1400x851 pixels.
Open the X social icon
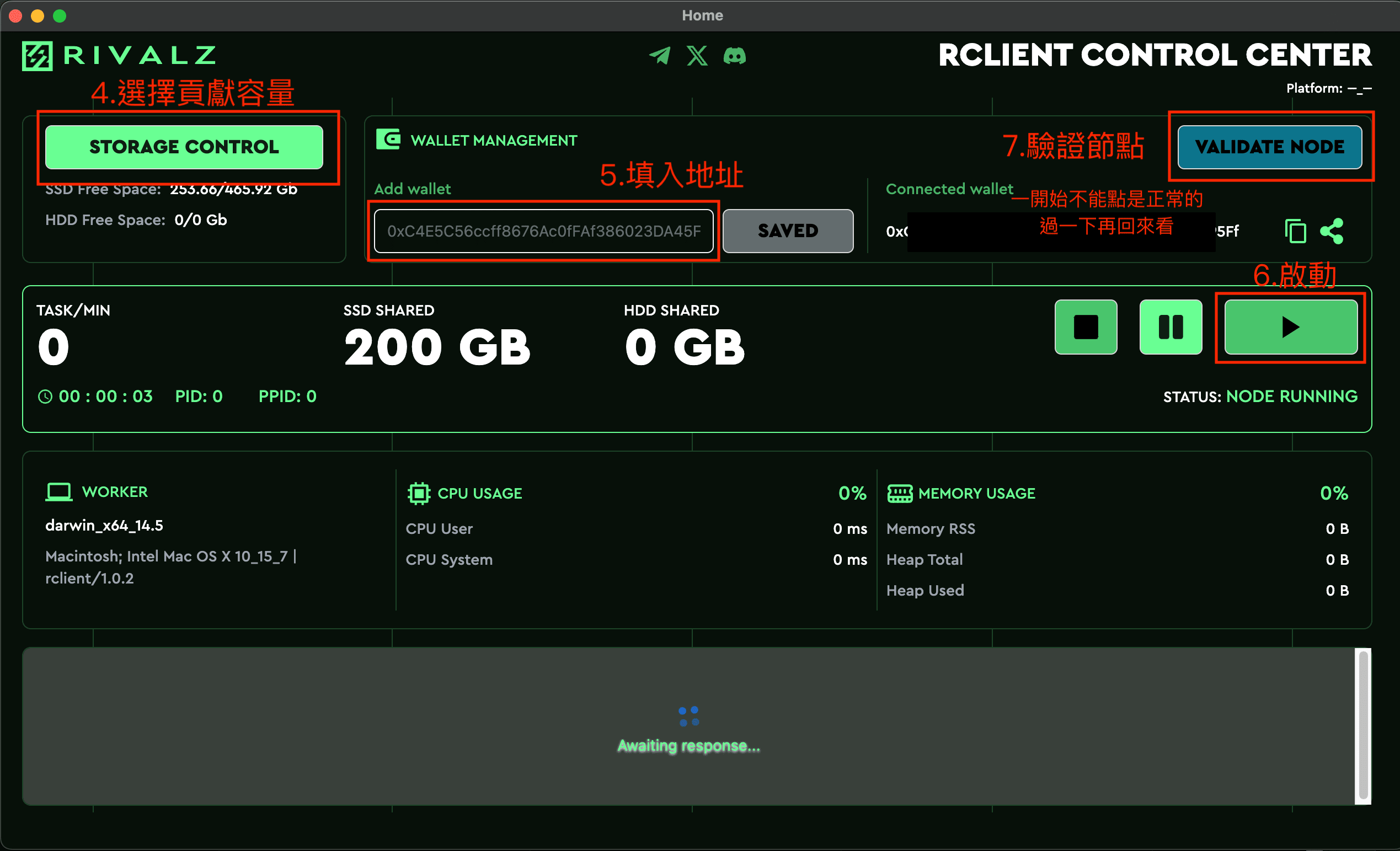coord(697,56)
